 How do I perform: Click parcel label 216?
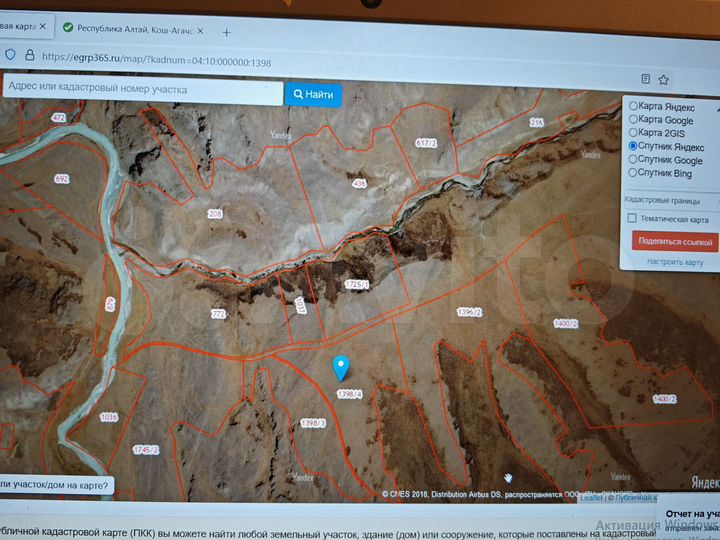536,122
